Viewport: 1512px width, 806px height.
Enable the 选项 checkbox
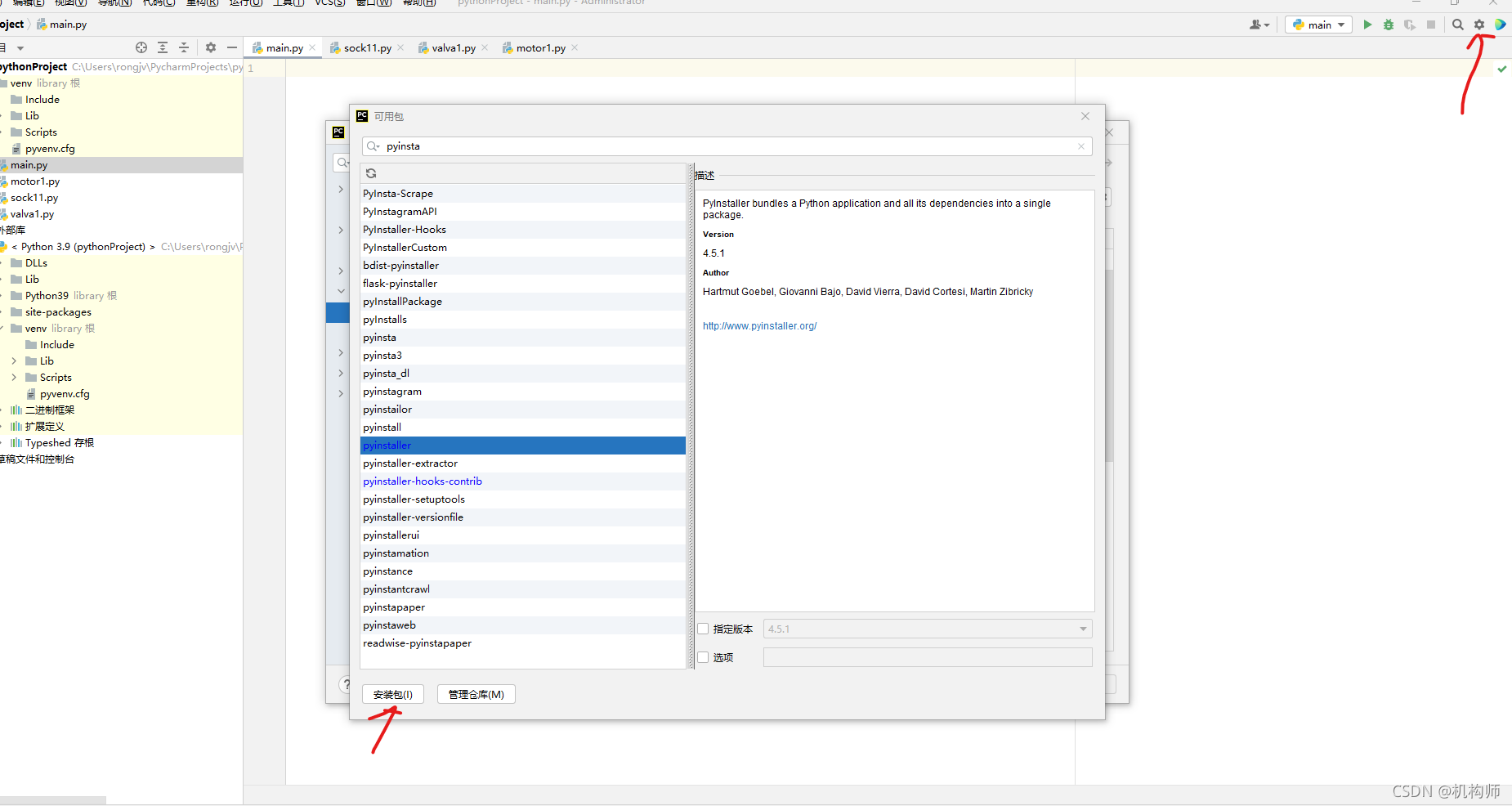(x=703, y=657)
